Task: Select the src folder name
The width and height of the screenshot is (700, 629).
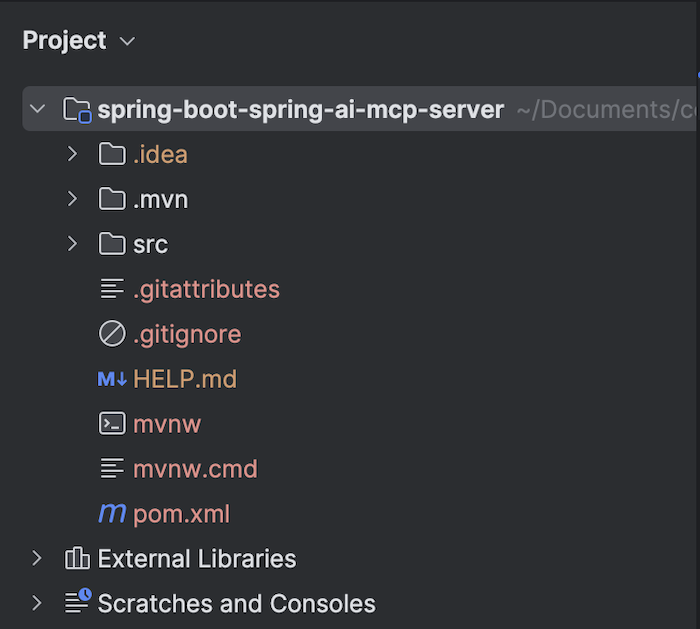Action: pos(150,245)
